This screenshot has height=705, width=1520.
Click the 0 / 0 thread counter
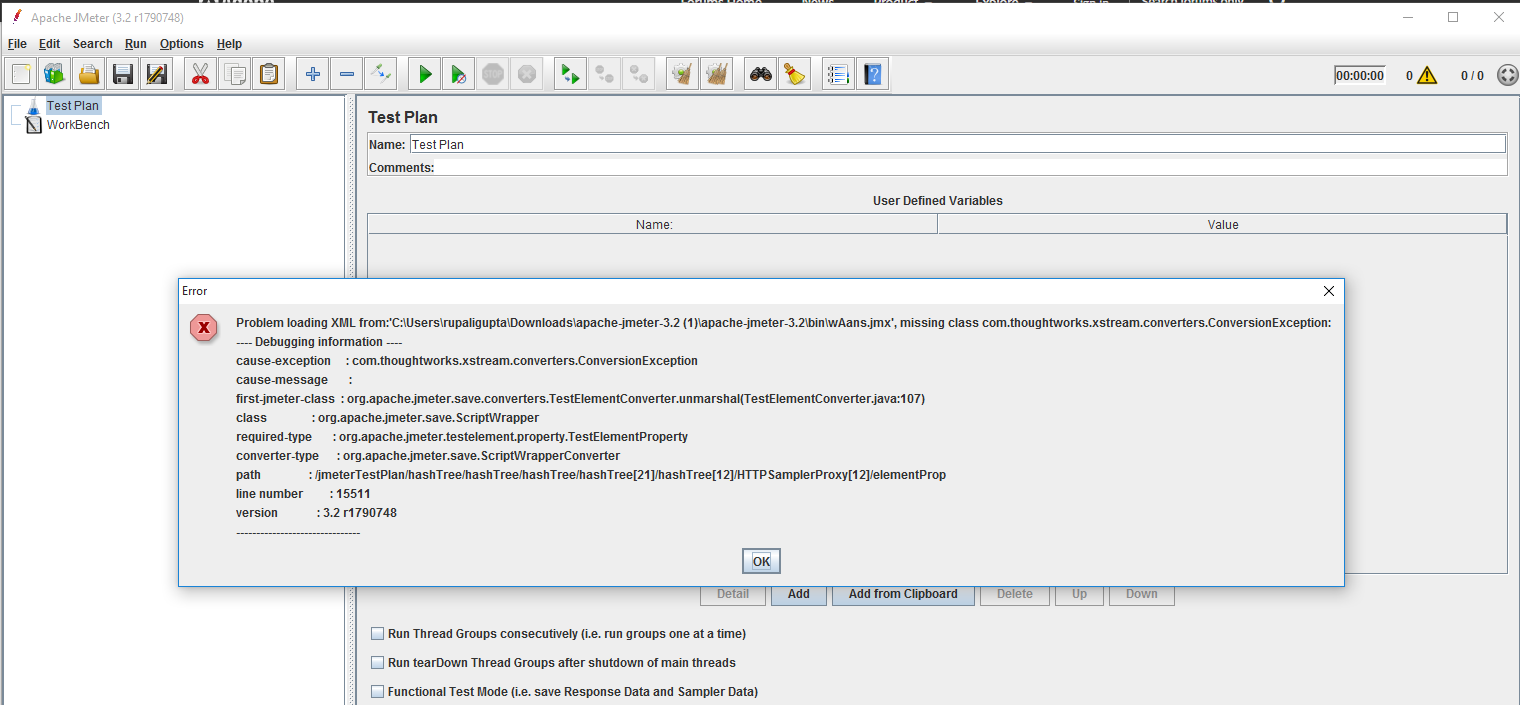click(x=1472, y=75)
